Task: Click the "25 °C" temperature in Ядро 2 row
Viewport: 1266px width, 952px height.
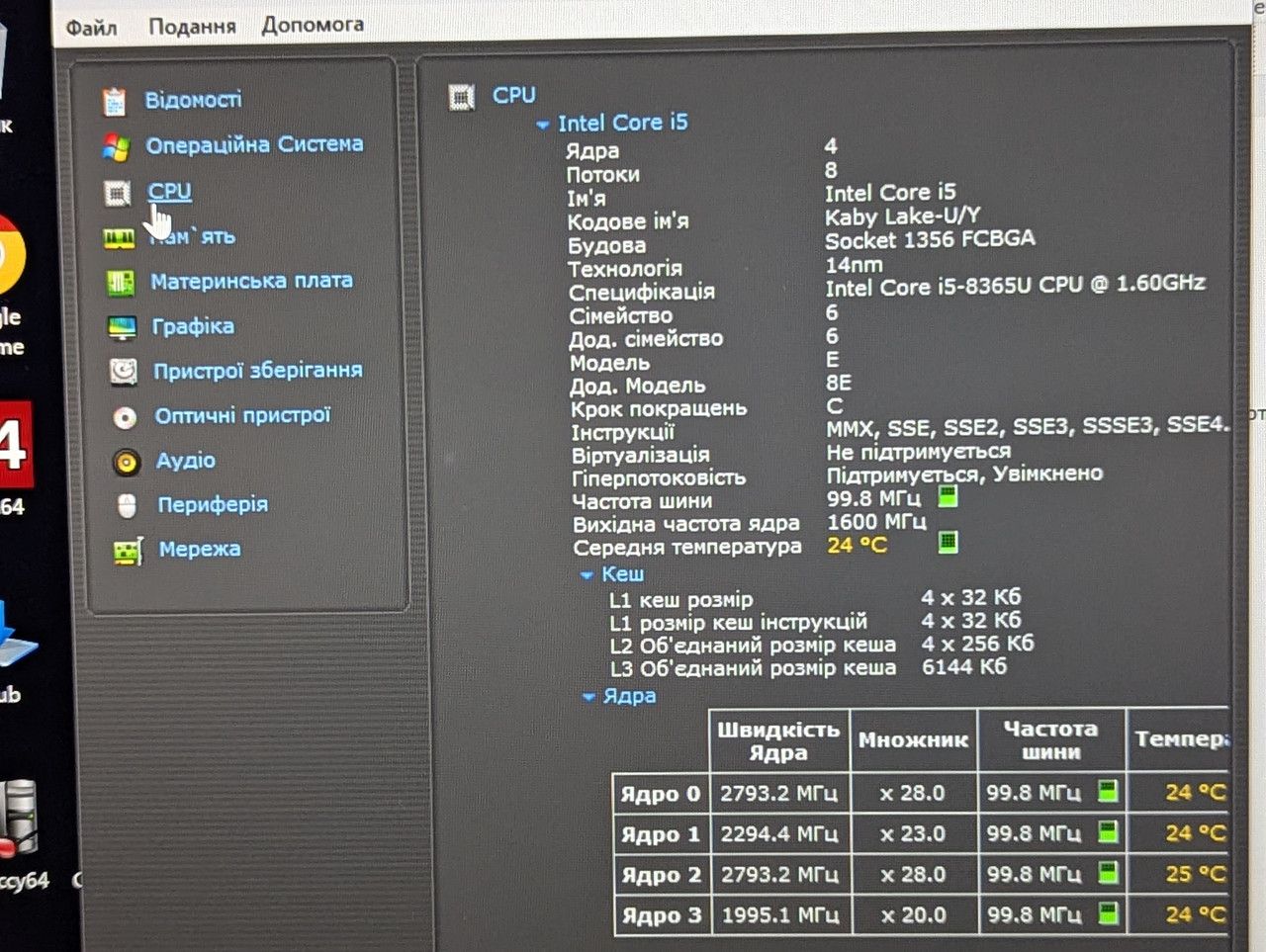Action: [1196, 874]
